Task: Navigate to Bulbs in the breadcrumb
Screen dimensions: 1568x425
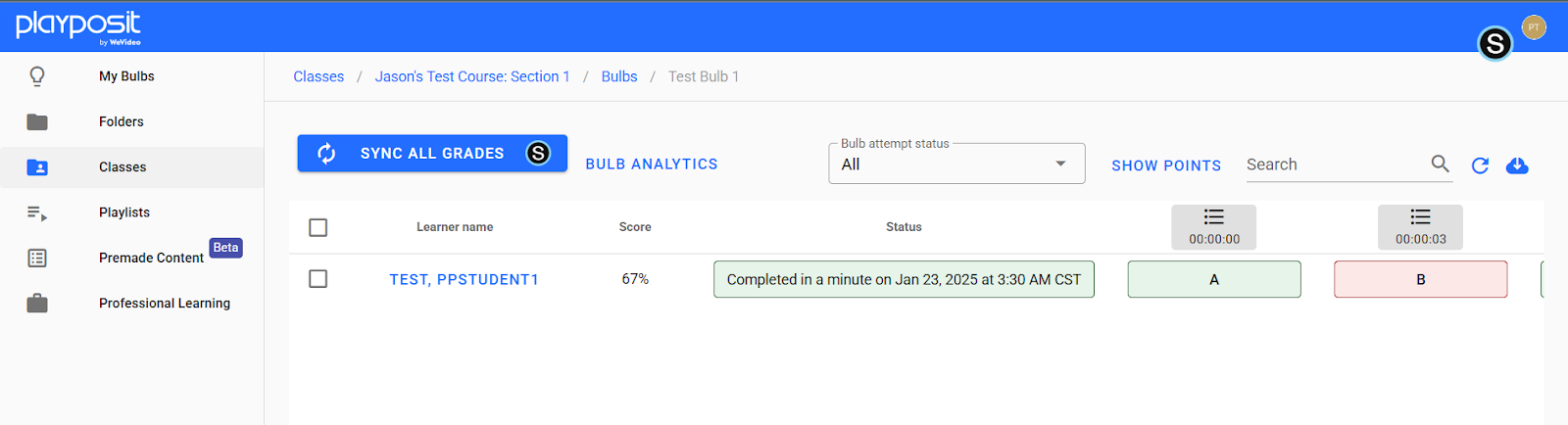Action: (619, 76)
